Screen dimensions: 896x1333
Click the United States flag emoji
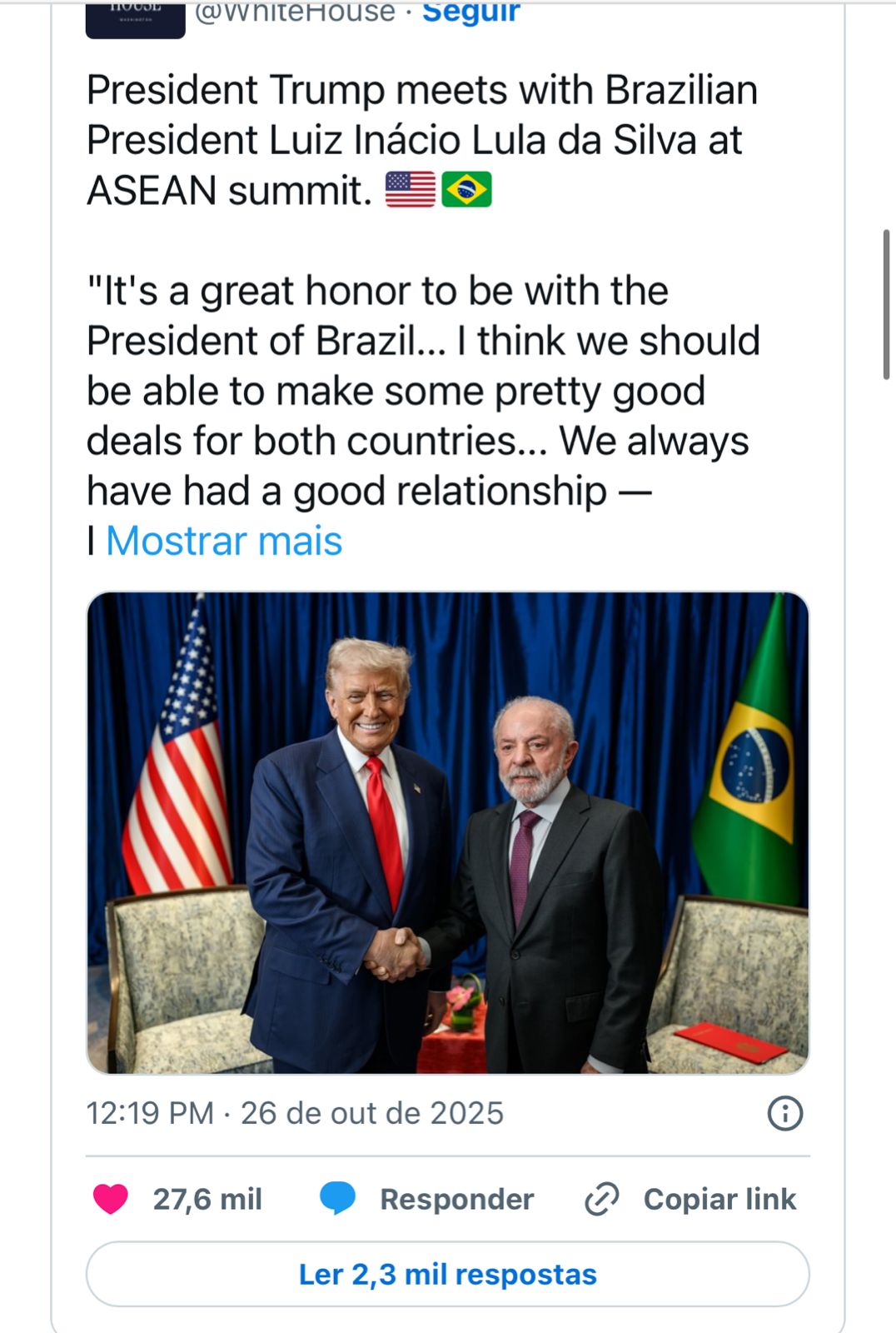point(410,190)
